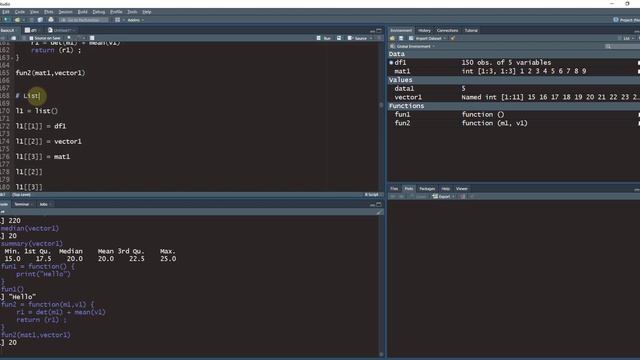Switch to the df1 source tab

pos(31,30)
